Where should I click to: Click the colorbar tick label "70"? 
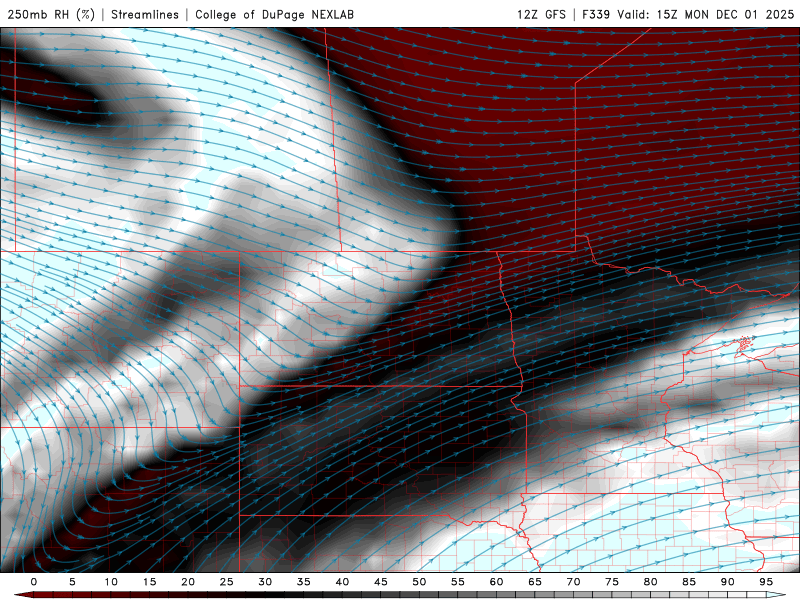tap(573, 582)
